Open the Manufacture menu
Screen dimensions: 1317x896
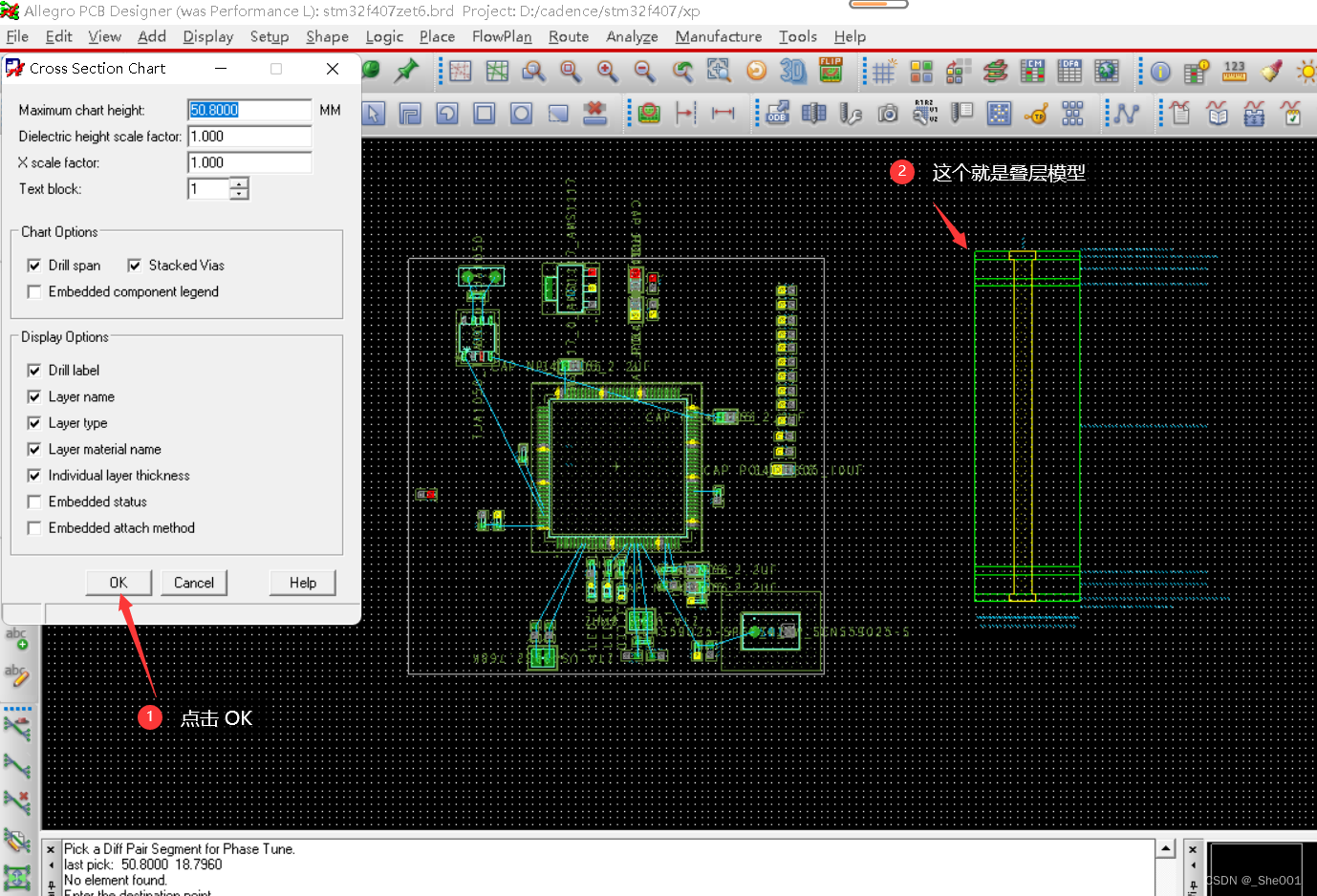coord(718,36)
